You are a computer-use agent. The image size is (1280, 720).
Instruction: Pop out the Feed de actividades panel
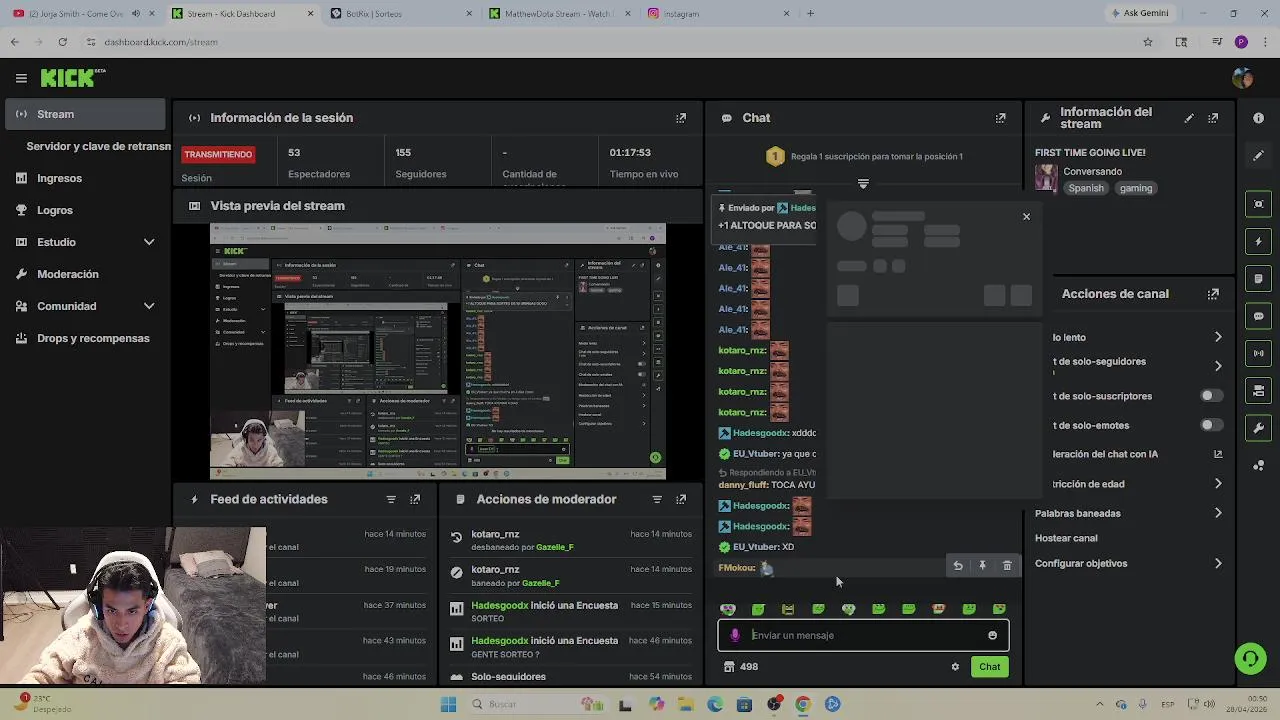pos(415,499)
